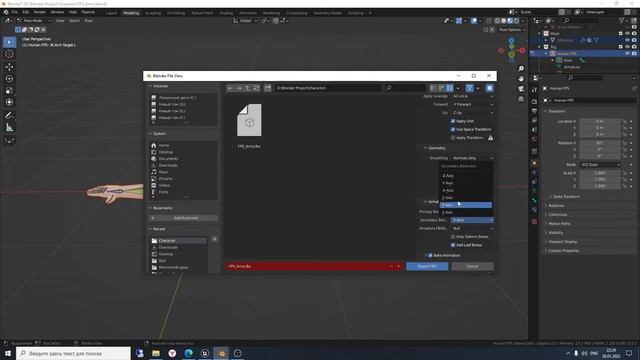The image size is (640, 360).
Task: Toggle the Bake Animation checkbox
Action: pyautogui.click(x=430, y=256)
